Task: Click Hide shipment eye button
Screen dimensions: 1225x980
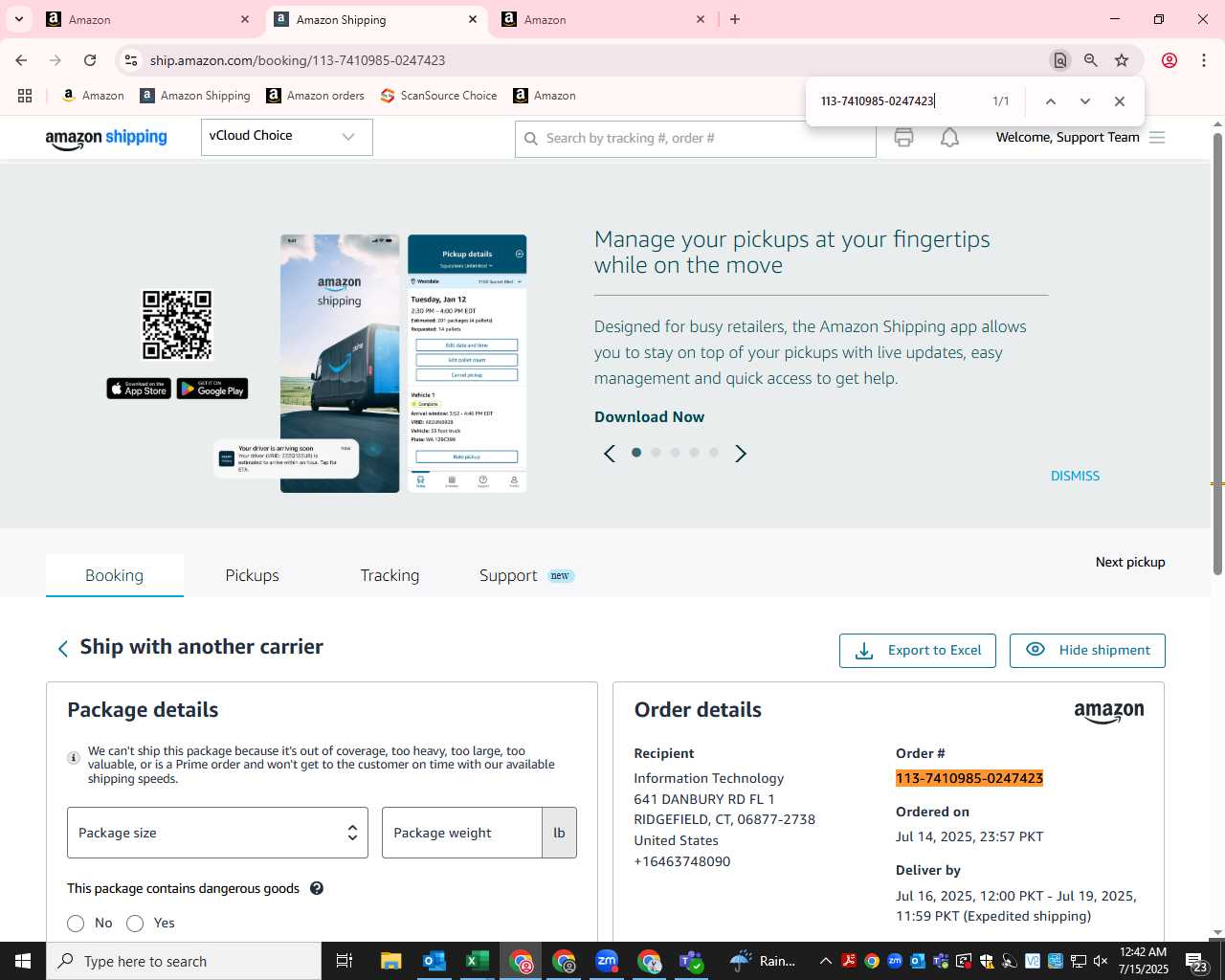Action: coord(1087,651)
